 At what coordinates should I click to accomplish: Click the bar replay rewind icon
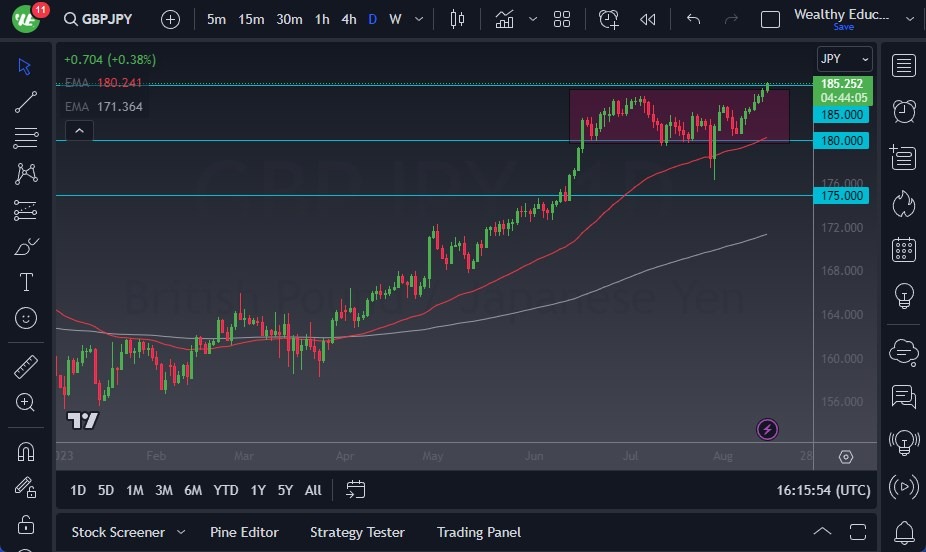click(x=648, y=19)
